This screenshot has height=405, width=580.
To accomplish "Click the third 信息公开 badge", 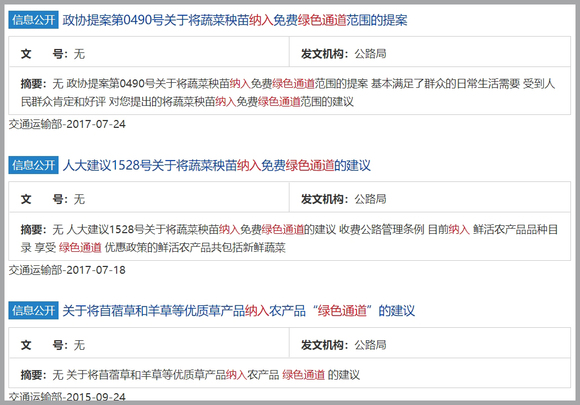I will [33, 311].
